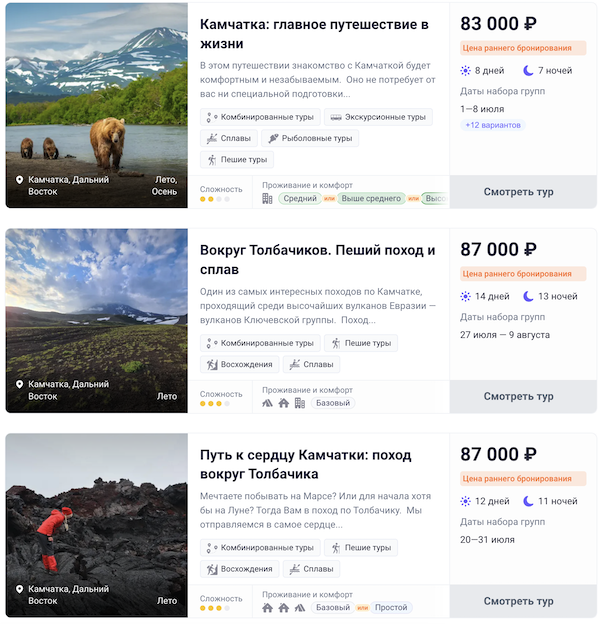Click location pin icon on bear photo
Image resolution: width=600 pixels, height=624 pixels.
[20, 180]
